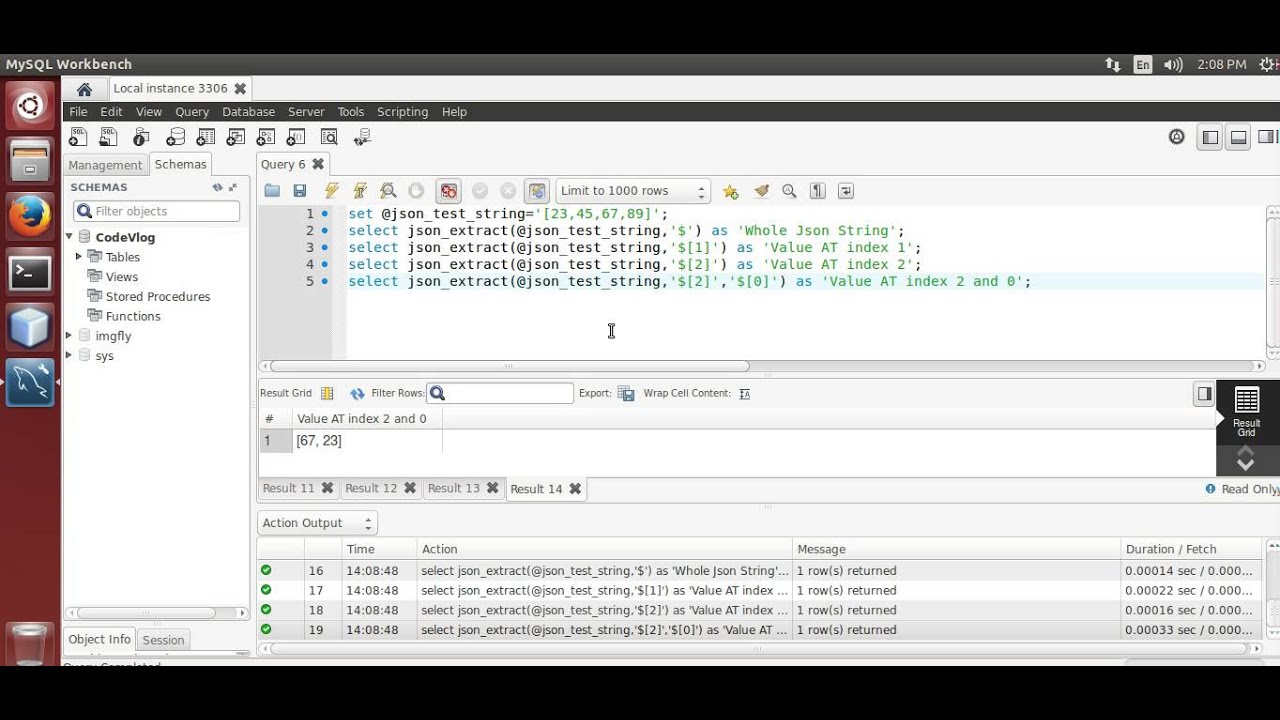1280x720 pixels.
Task: Collapse the CodeVlog schema
Action: (69, 237)
